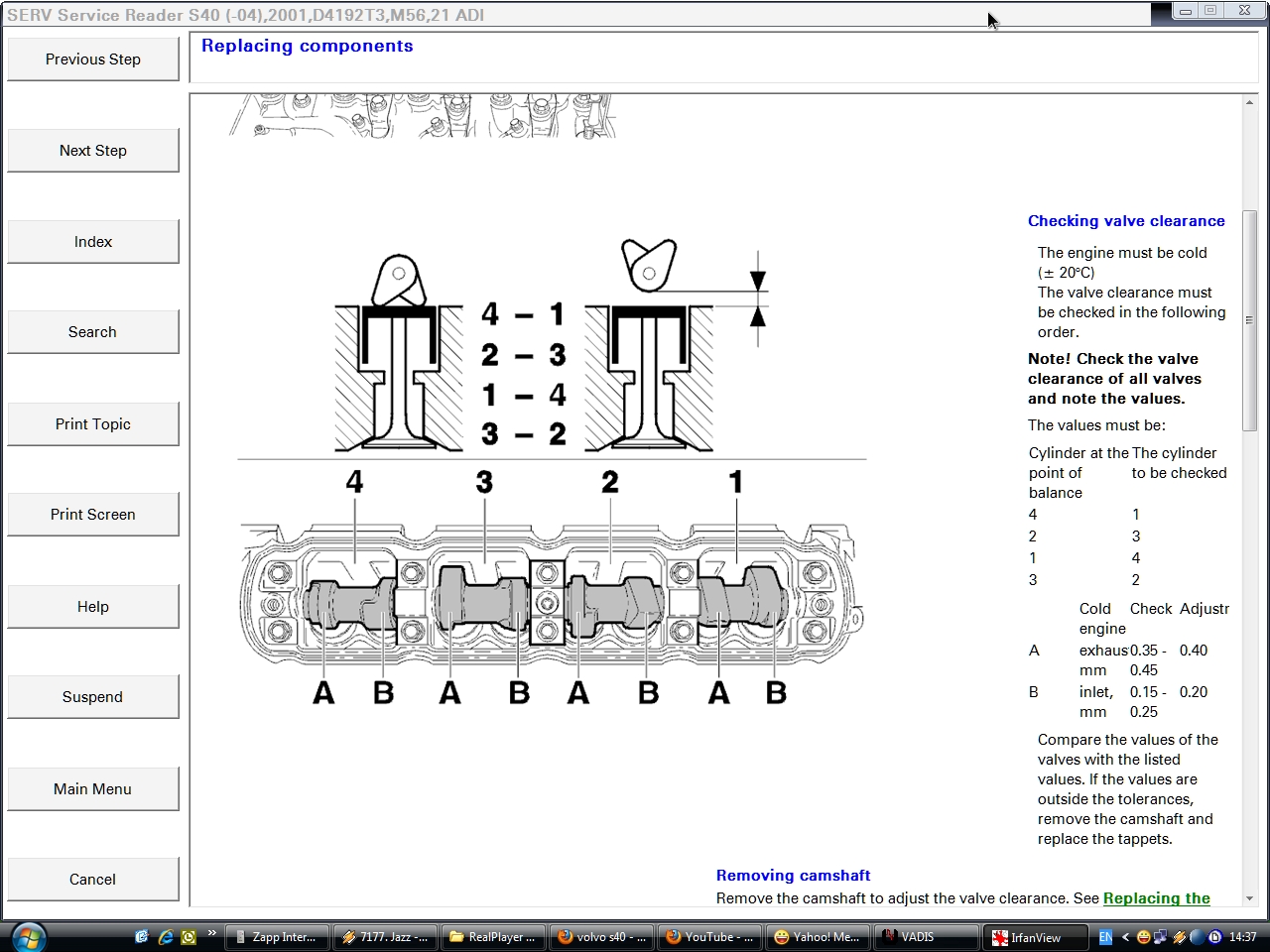Go back with the Previous Step button
The height and width of the screenshot is (952, 1270).
pyautogui.click(x=93, y=59)
